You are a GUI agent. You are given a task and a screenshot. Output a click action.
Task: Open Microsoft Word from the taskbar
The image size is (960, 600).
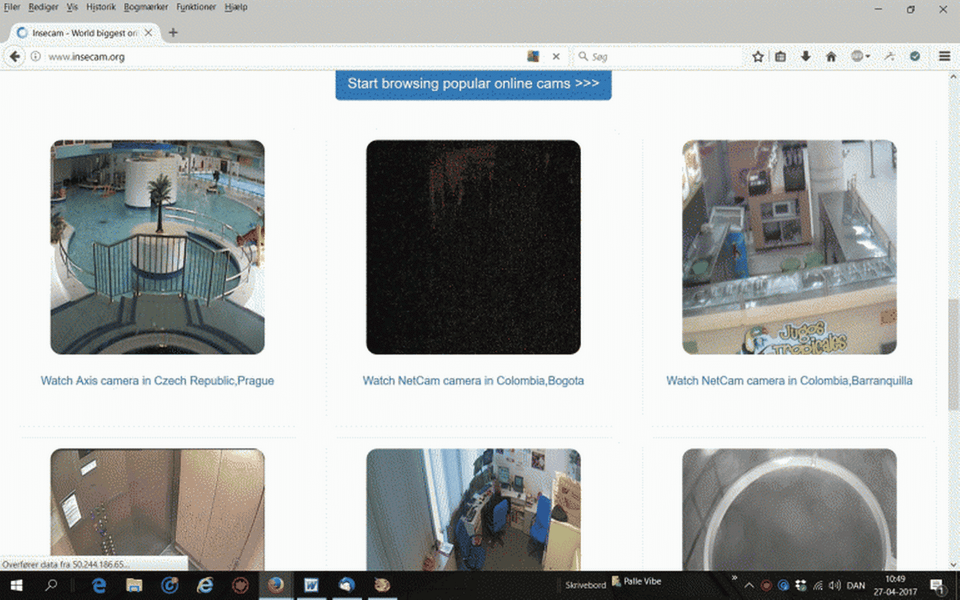point(311,585)
